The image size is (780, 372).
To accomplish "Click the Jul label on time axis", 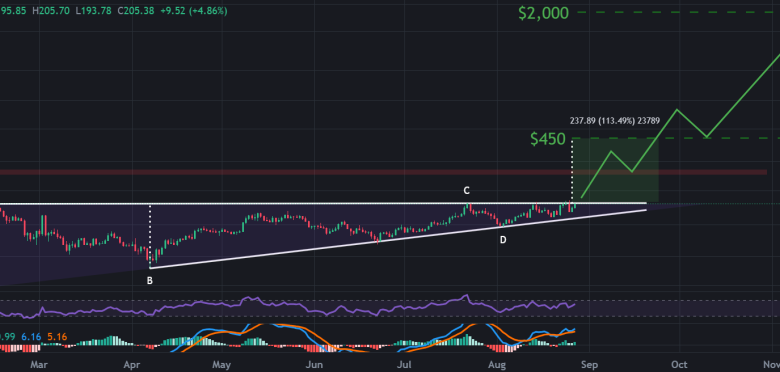I will pyautogui.click(x=405, y=365).
